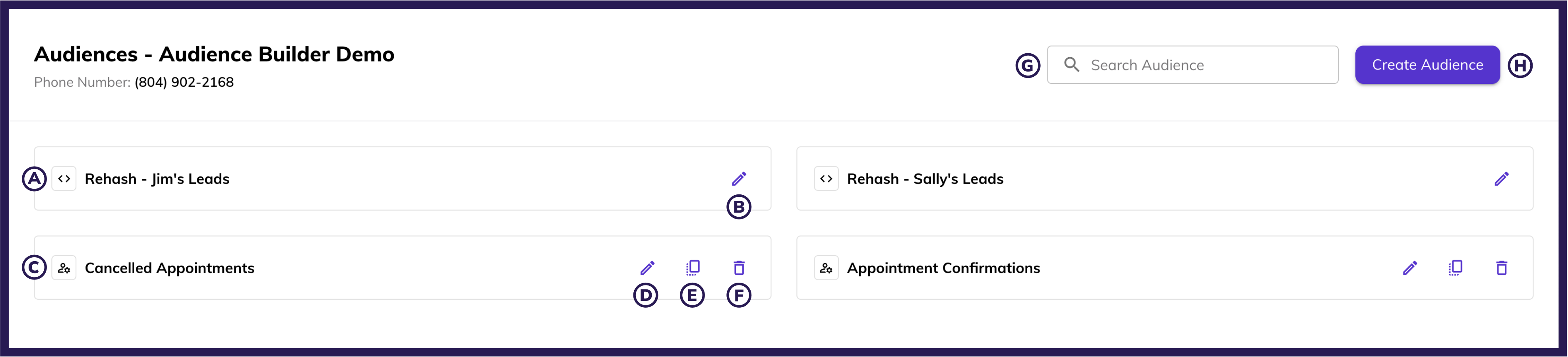1568x357 pixels.
Task: Focus the Search Audience field
Action: coord(1205,64)
